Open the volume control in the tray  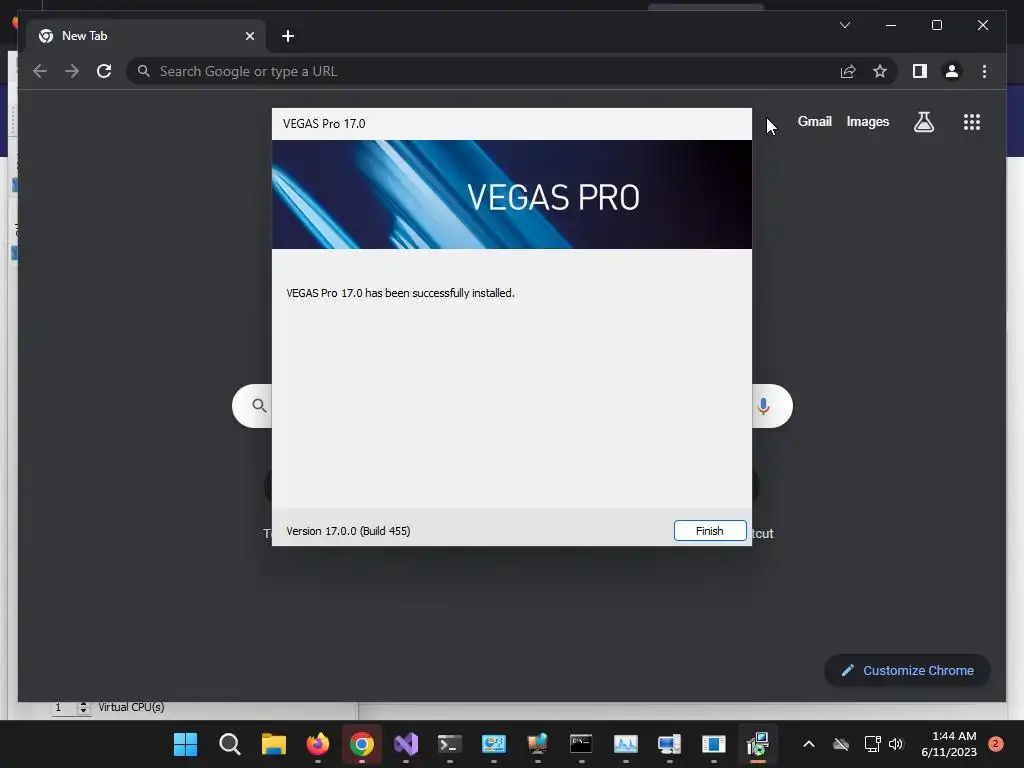tap(896, 744)
